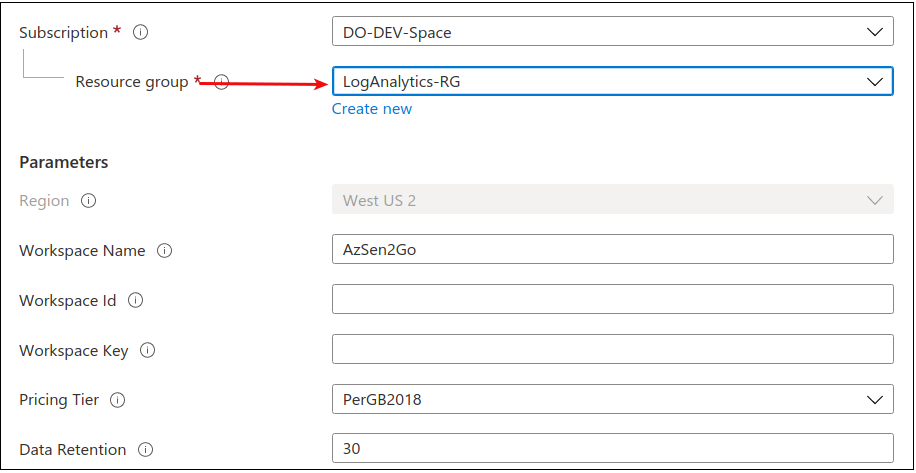Screen dimensions: 916x473
Task: Click the Subscription field label text
Action: 63,32
